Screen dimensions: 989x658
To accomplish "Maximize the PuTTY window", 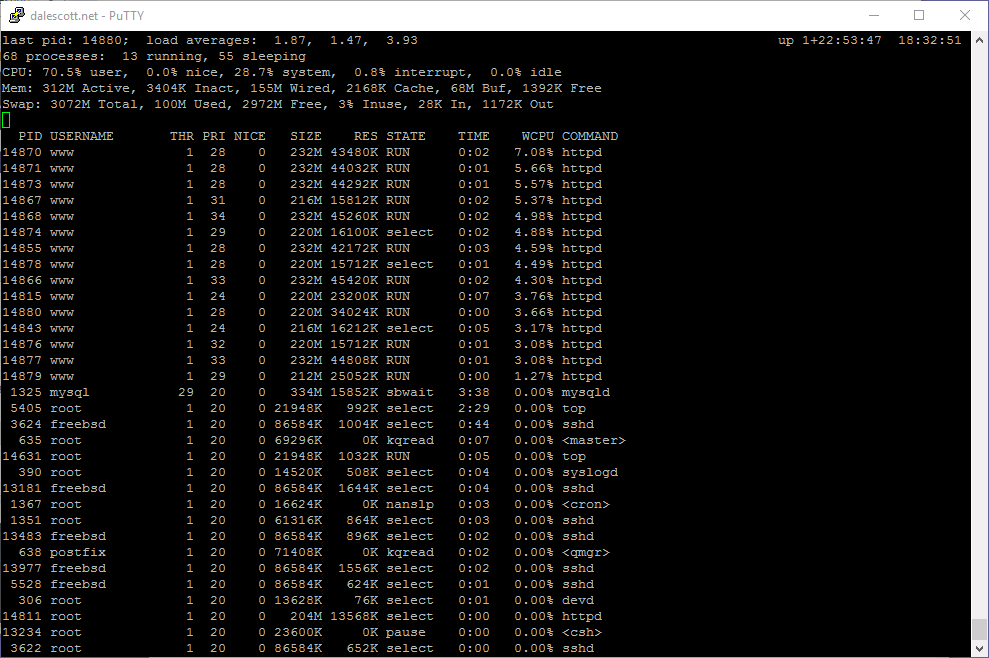I will tap(919, 15).
